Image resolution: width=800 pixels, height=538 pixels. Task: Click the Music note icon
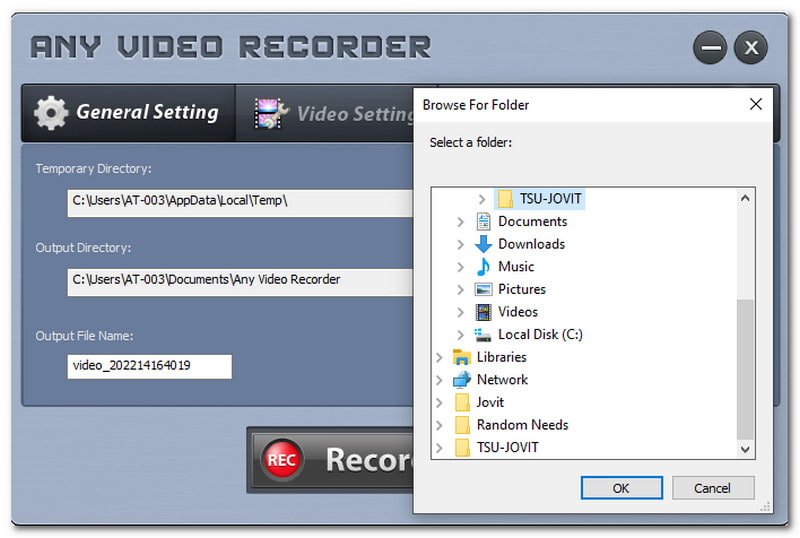(483, 266)
